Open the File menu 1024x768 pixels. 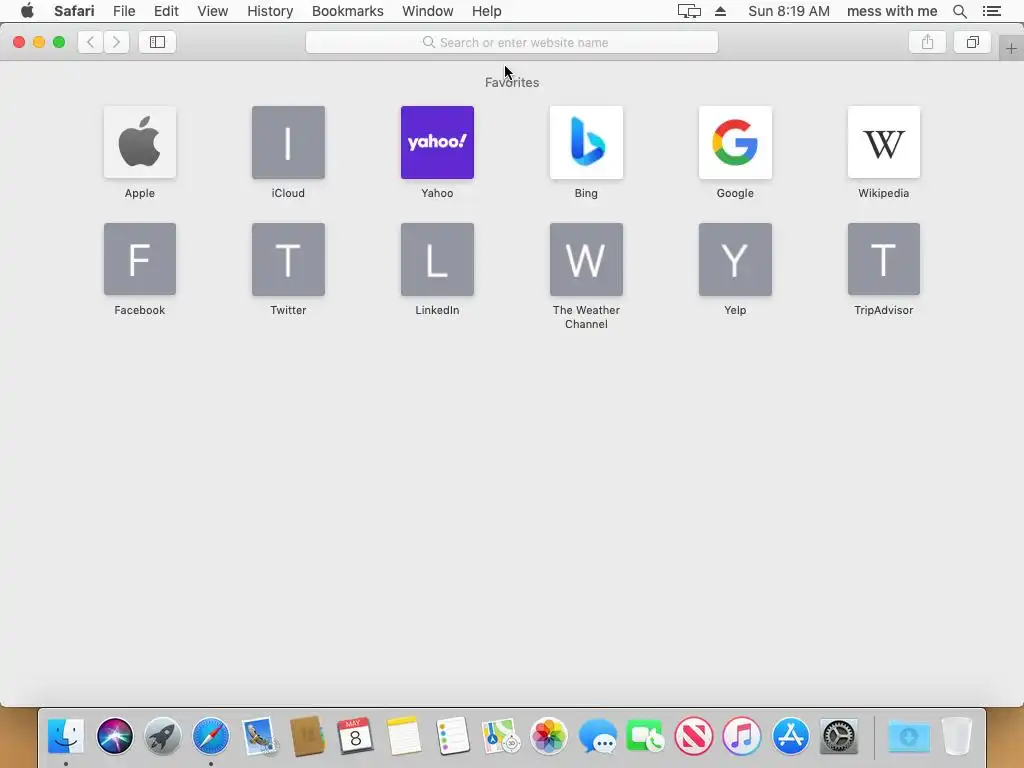pyautogui.click(x=124, y=11)
